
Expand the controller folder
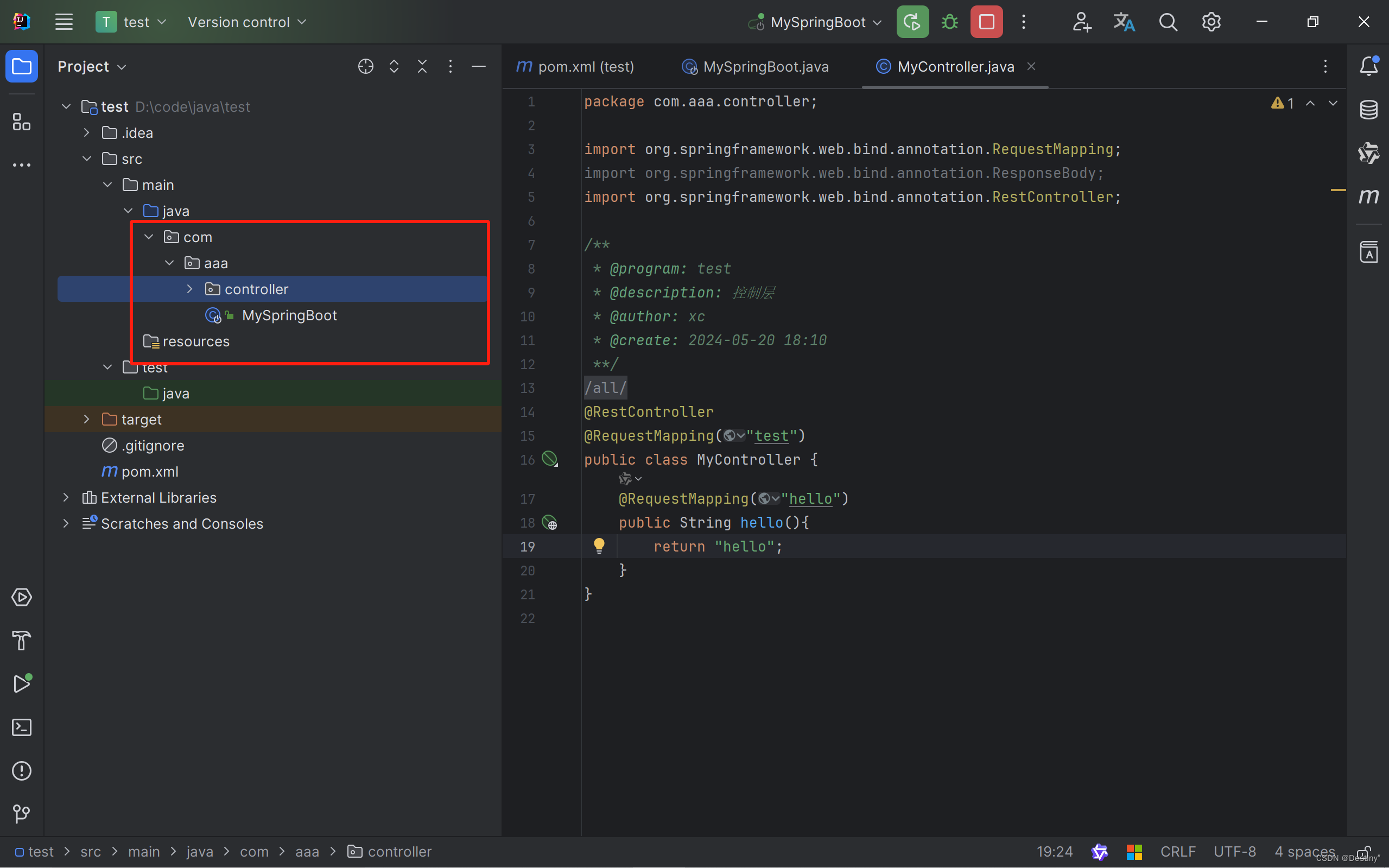189,289
